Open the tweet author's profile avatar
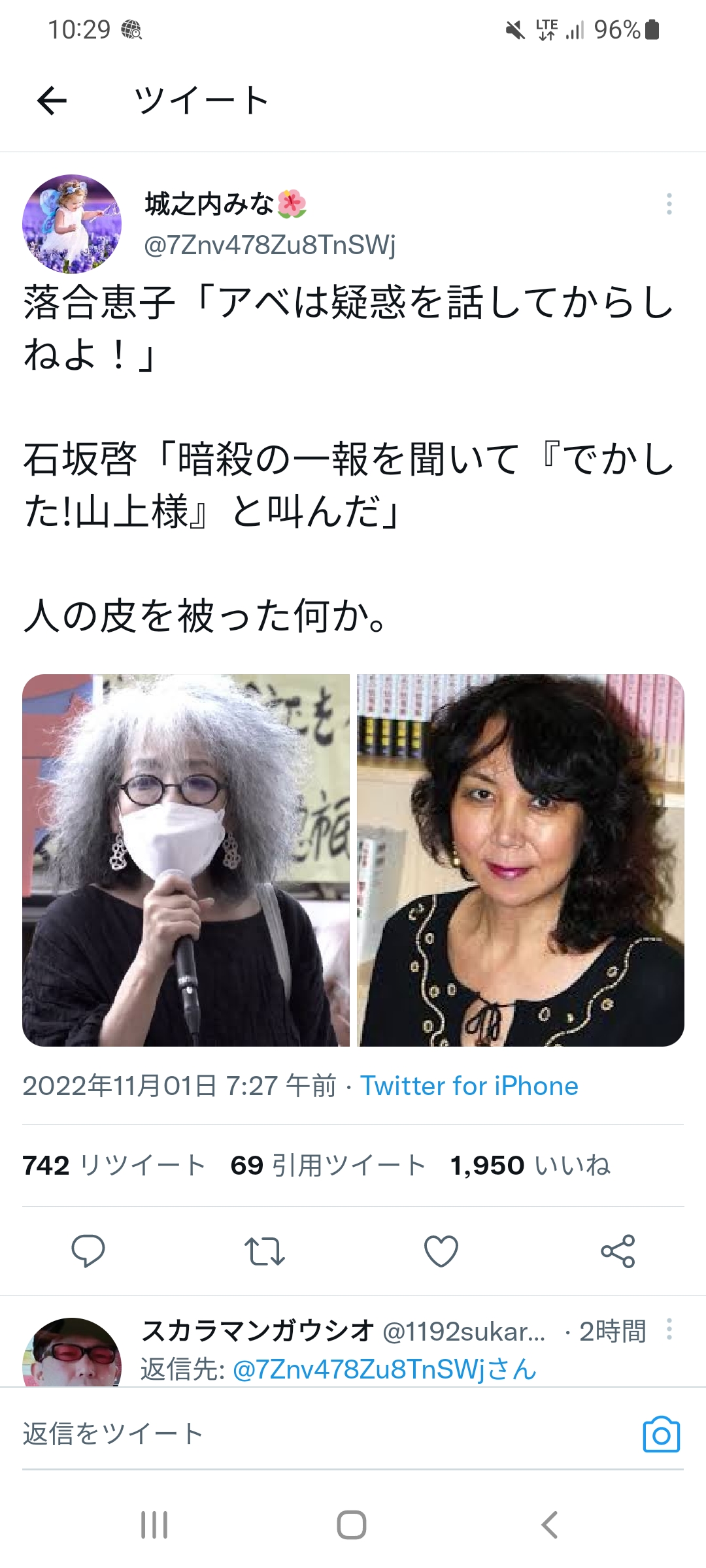Viewport: 706px width, 1568px height. click(x=72, y=223)
